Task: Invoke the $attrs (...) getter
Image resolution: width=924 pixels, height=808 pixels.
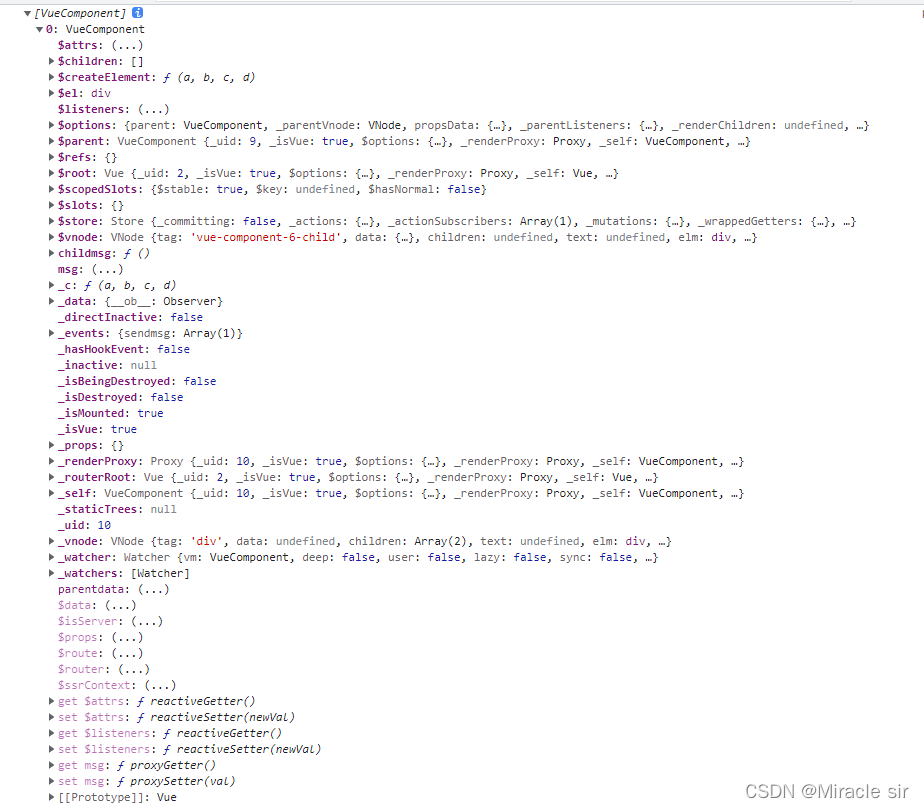Action: tap(127, 45)
